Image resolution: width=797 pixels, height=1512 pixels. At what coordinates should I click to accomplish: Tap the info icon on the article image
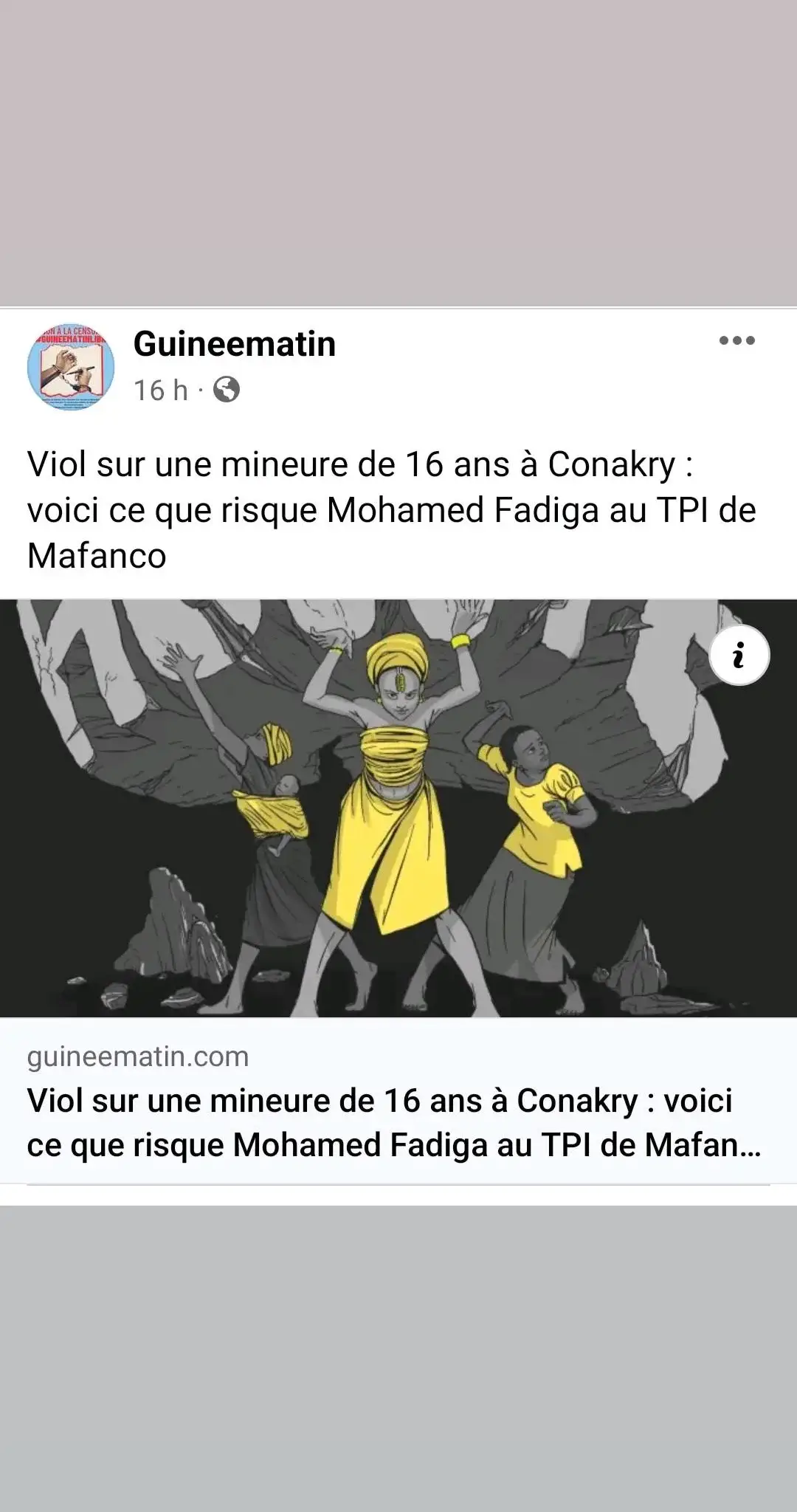tap(739, 655)
